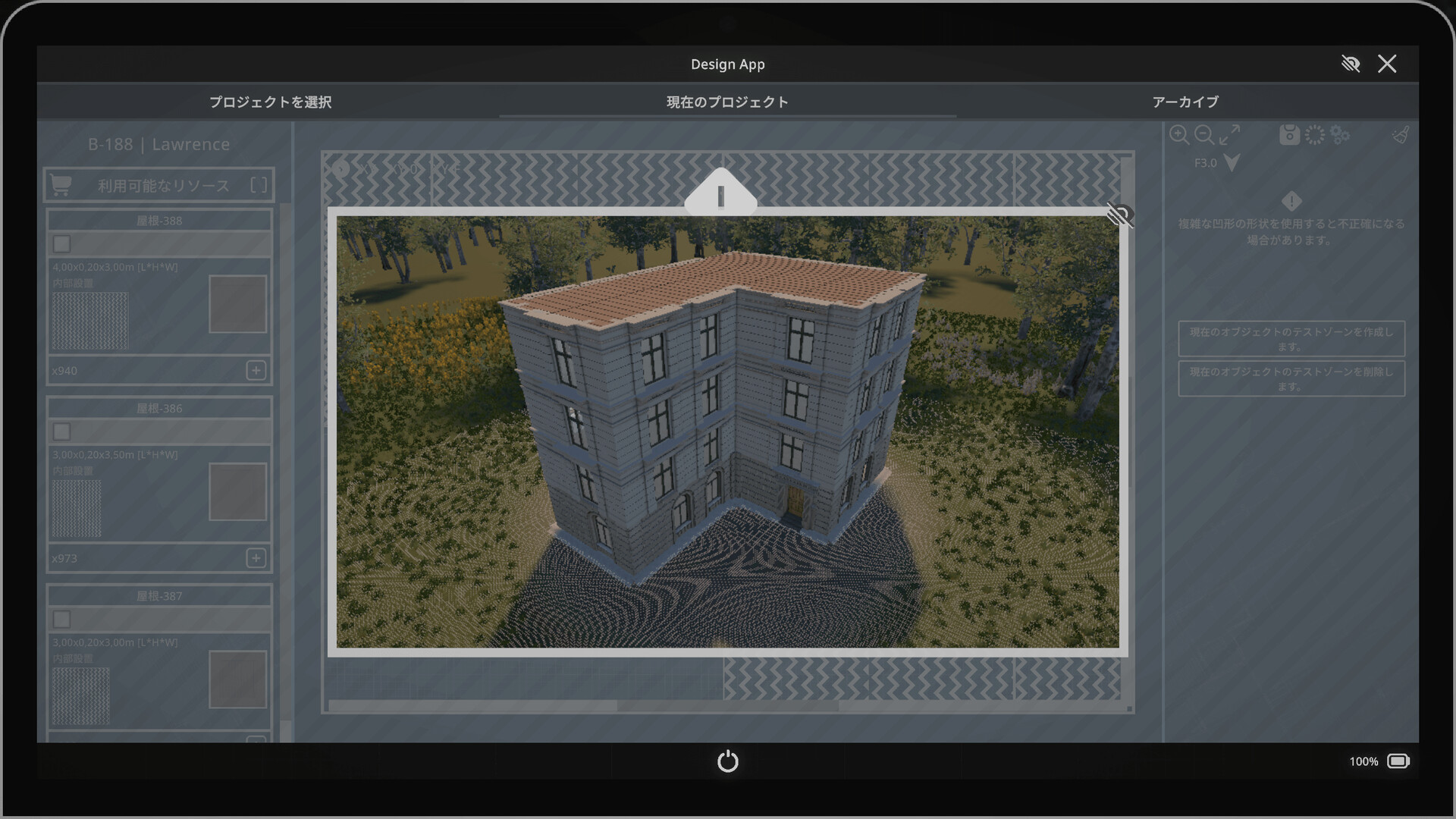Click the save disk icon
1456x819 pixels.
(1289, 135)
